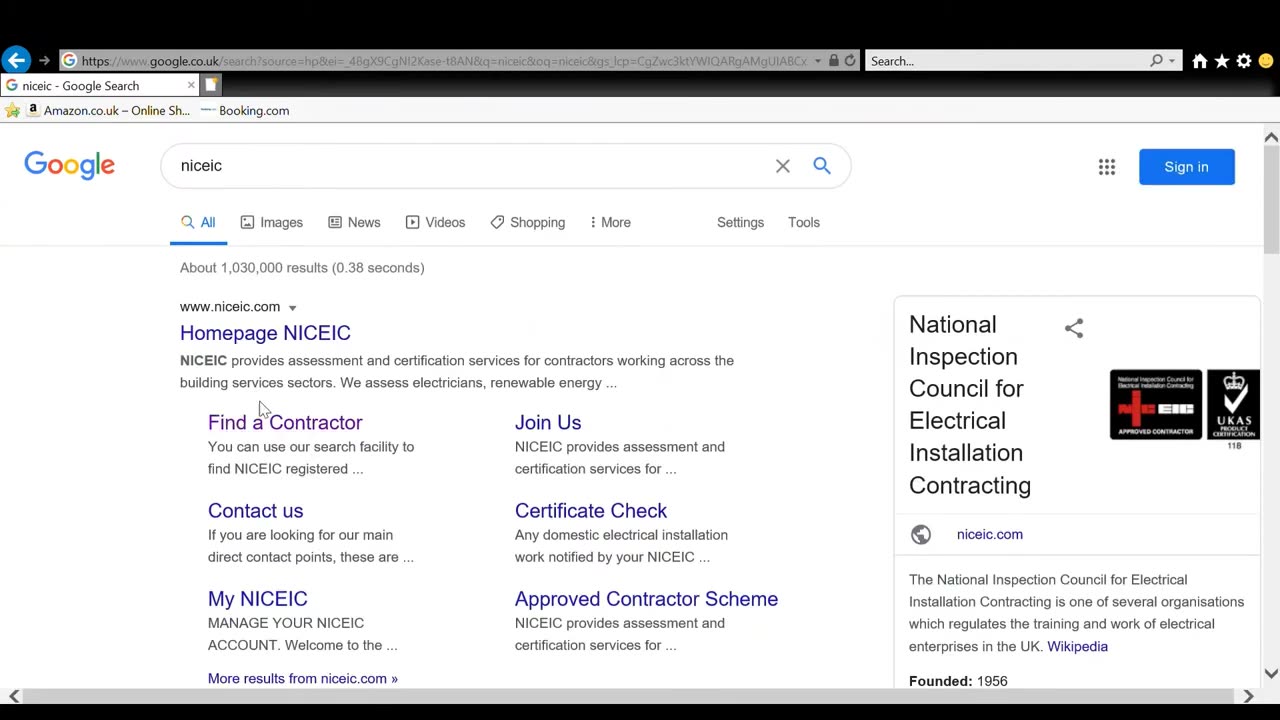Screen dimensions: 1280x720
Task: Click the padlock security icon
Action: click(833, 61)
